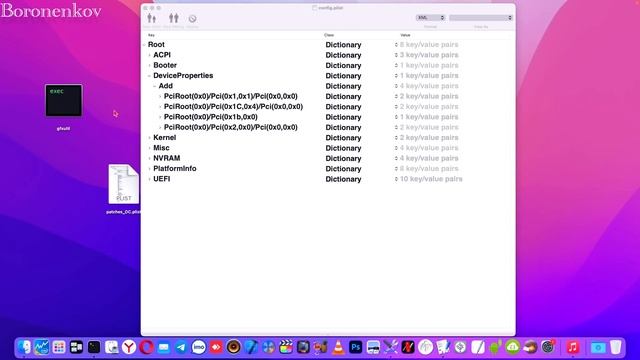
Task: Select PciRoot(0x0)/Pci(0x1b,0x0) key text
Action: click(211, 117)
